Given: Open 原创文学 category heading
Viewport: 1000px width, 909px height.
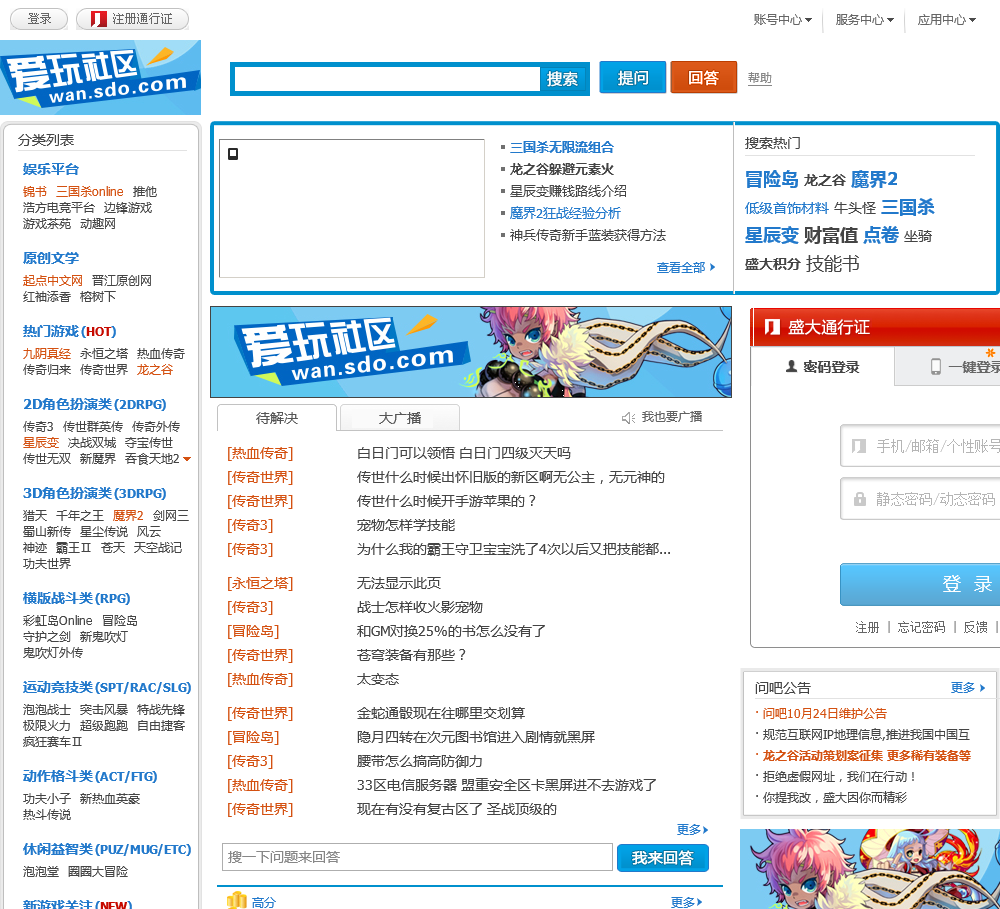Looking at the screenshot, I should (x=51, y=258).
